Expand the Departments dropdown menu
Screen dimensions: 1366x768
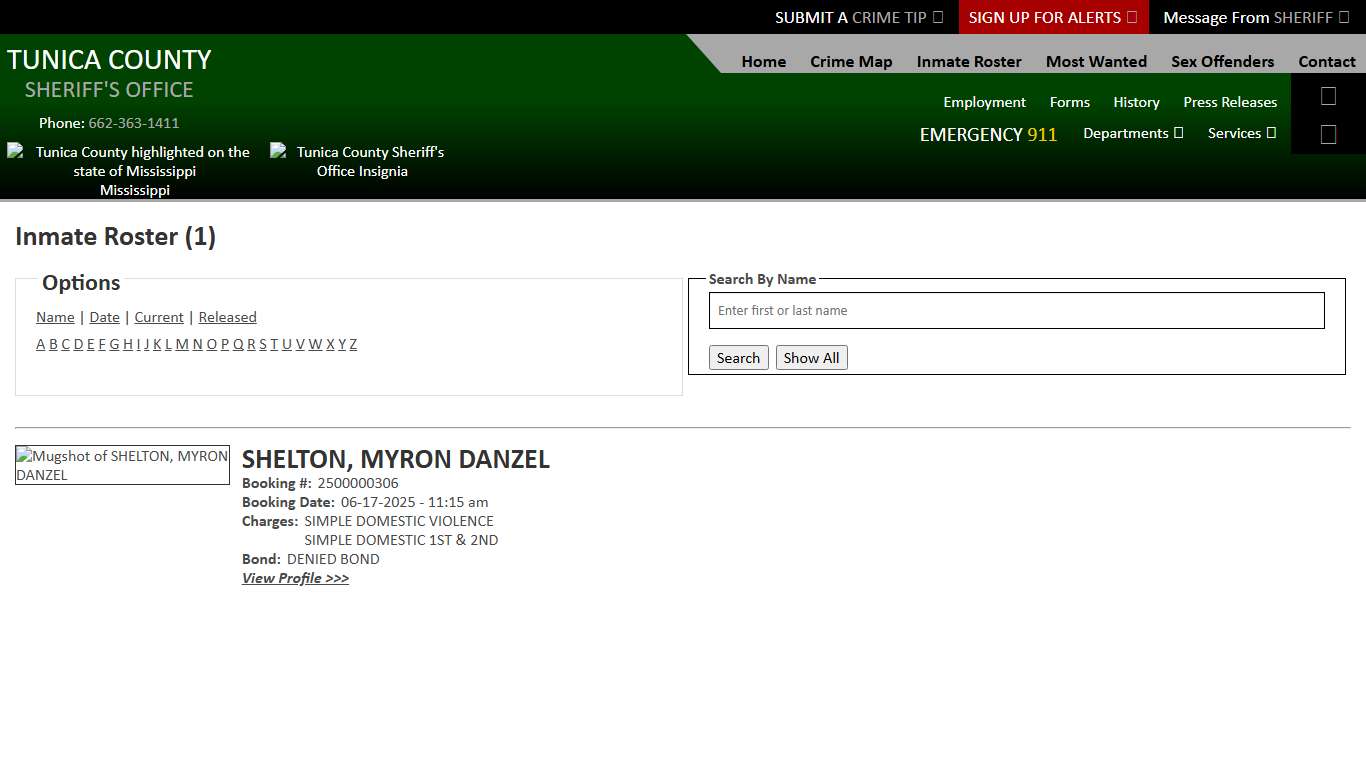(1132, 133)
